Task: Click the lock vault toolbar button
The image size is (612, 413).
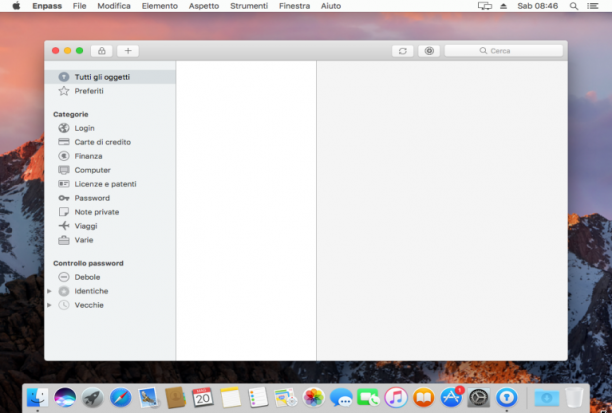Action: (101, 51)
